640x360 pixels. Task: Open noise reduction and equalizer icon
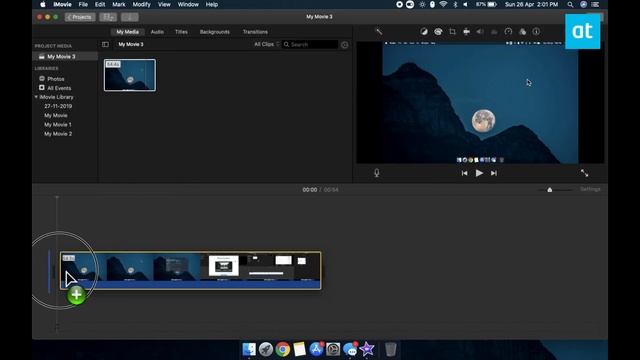point(494,31)
